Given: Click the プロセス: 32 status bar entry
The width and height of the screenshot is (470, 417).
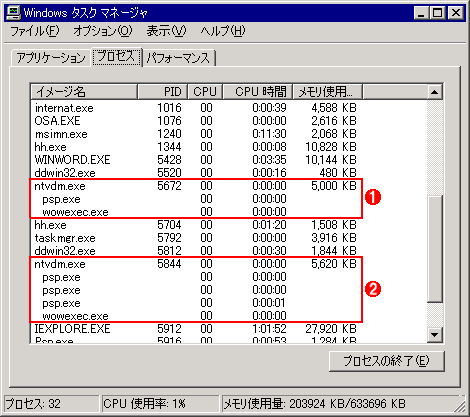Looking at the screenshot, I should tap(51, 404).
